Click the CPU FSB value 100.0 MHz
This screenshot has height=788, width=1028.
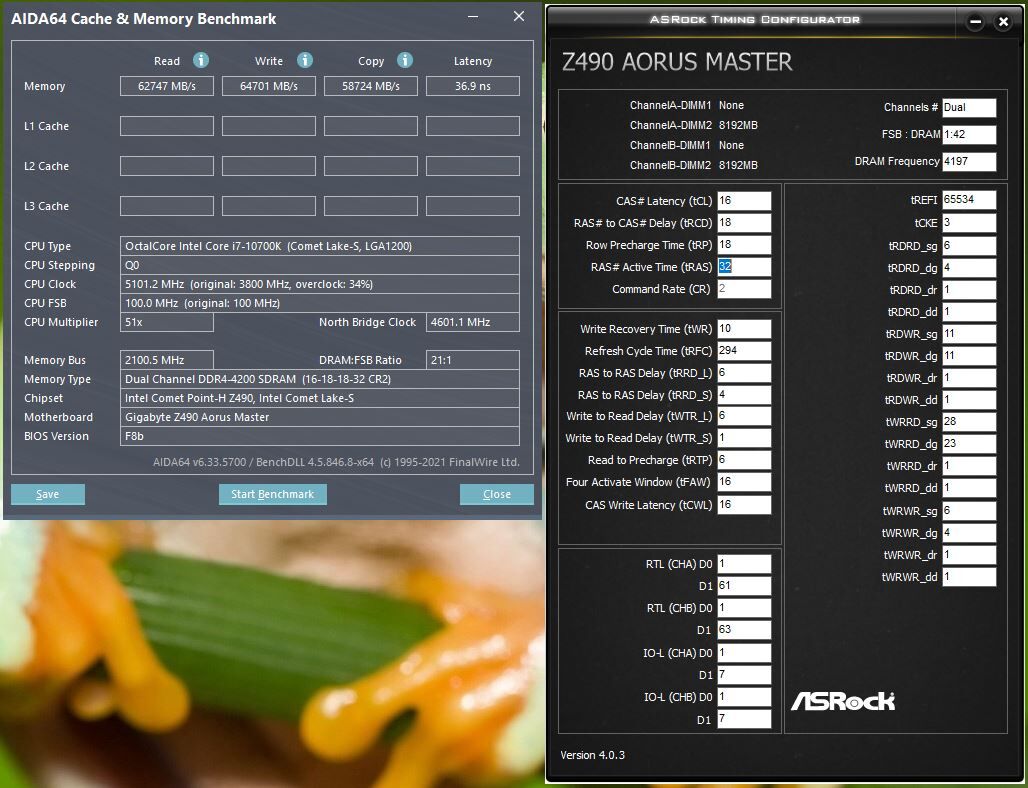click(320, 303)
